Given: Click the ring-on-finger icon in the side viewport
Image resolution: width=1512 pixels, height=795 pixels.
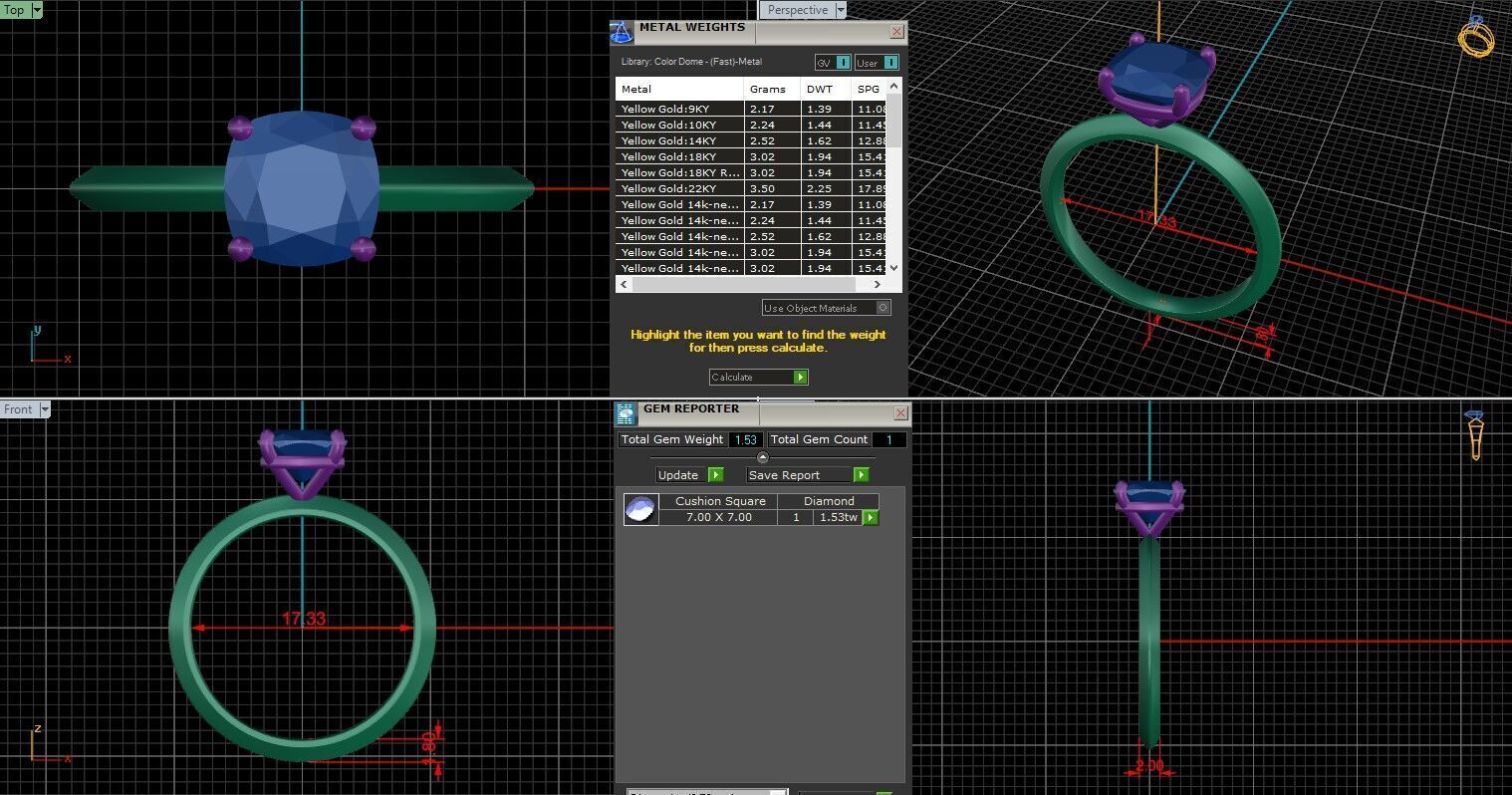Looking at the screenshot, I should click(1475, 434).
